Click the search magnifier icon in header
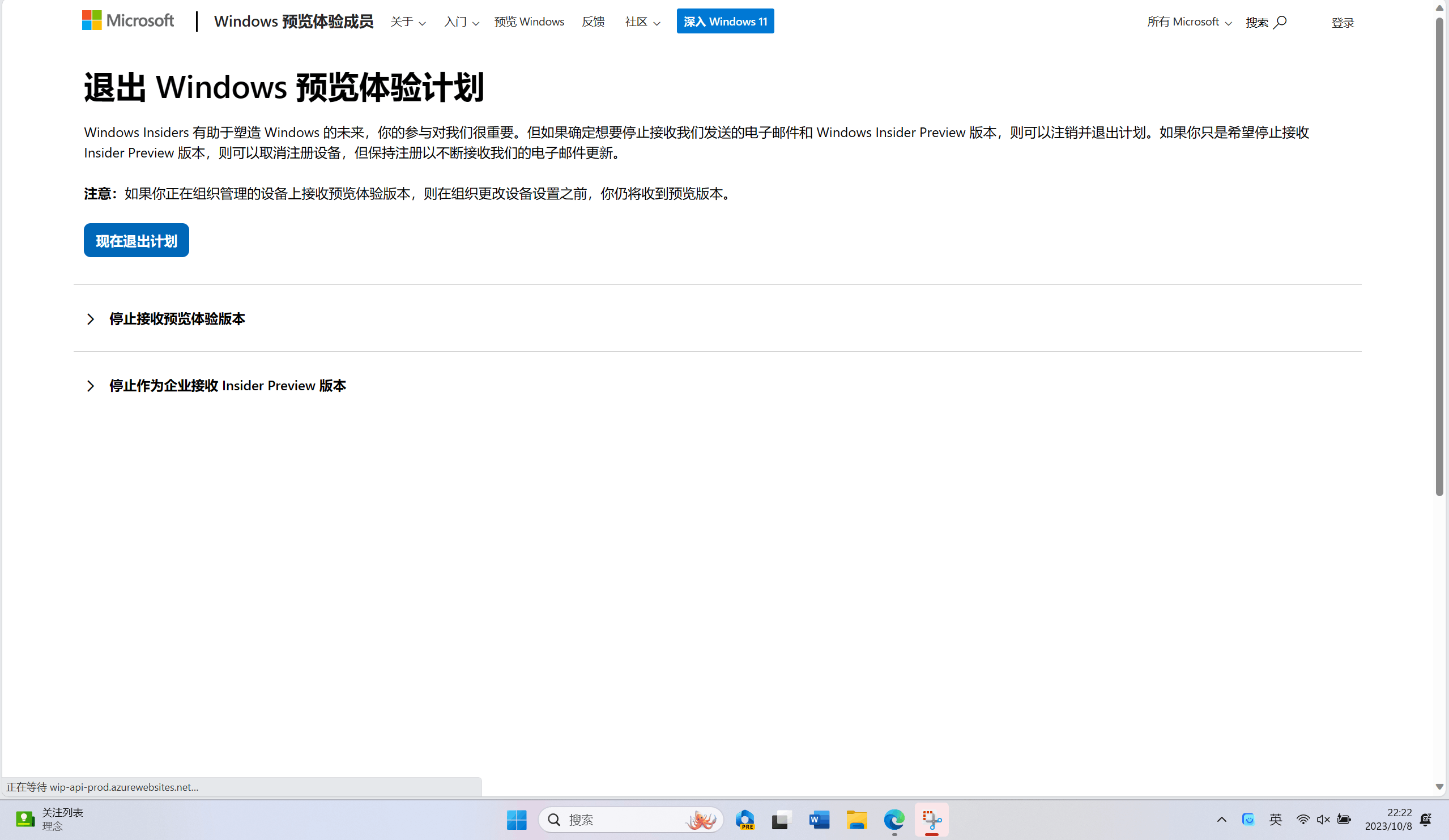 click(x=1280, y=22)
